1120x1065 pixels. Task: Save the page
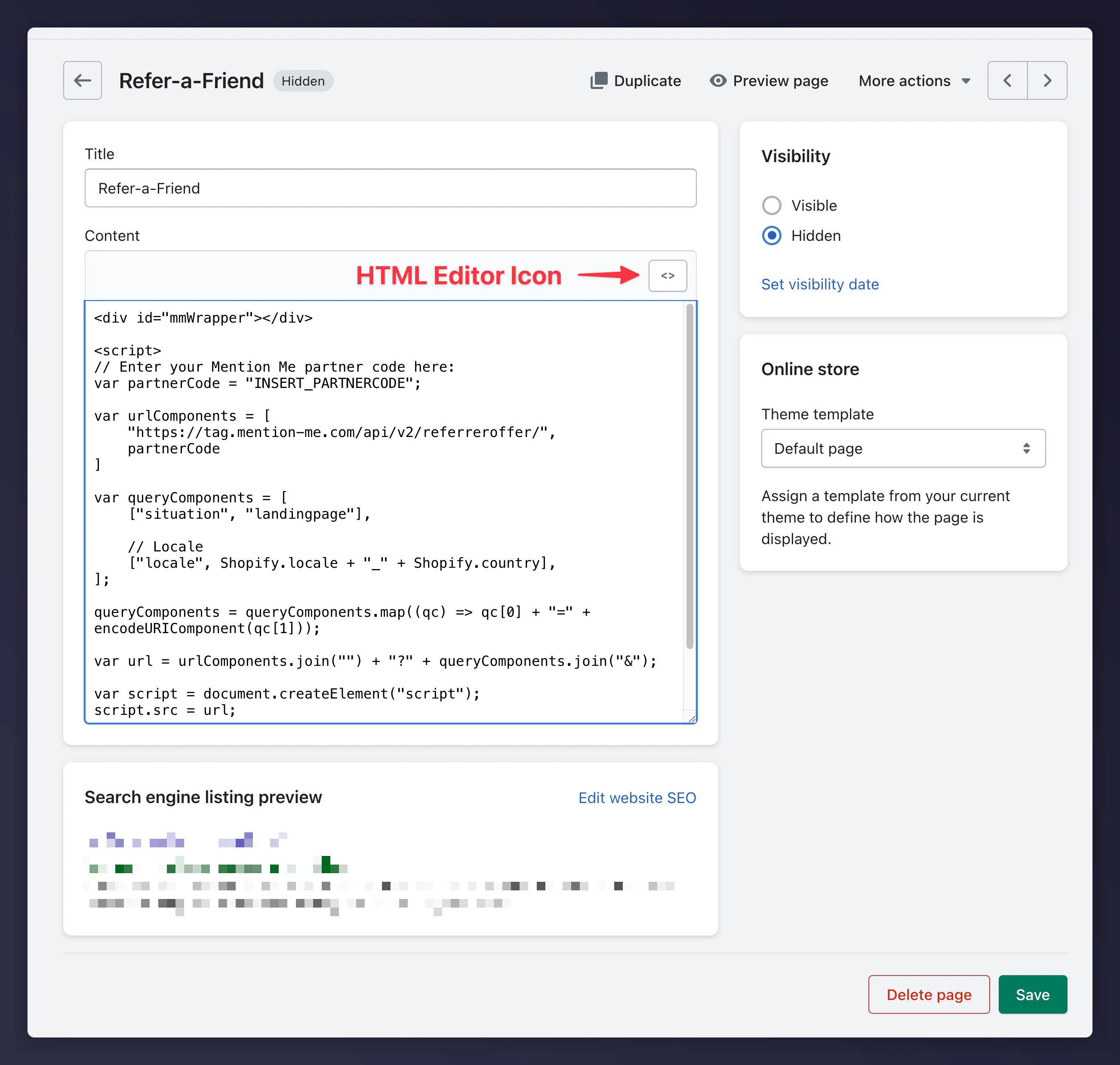[x=1033, y=994]
